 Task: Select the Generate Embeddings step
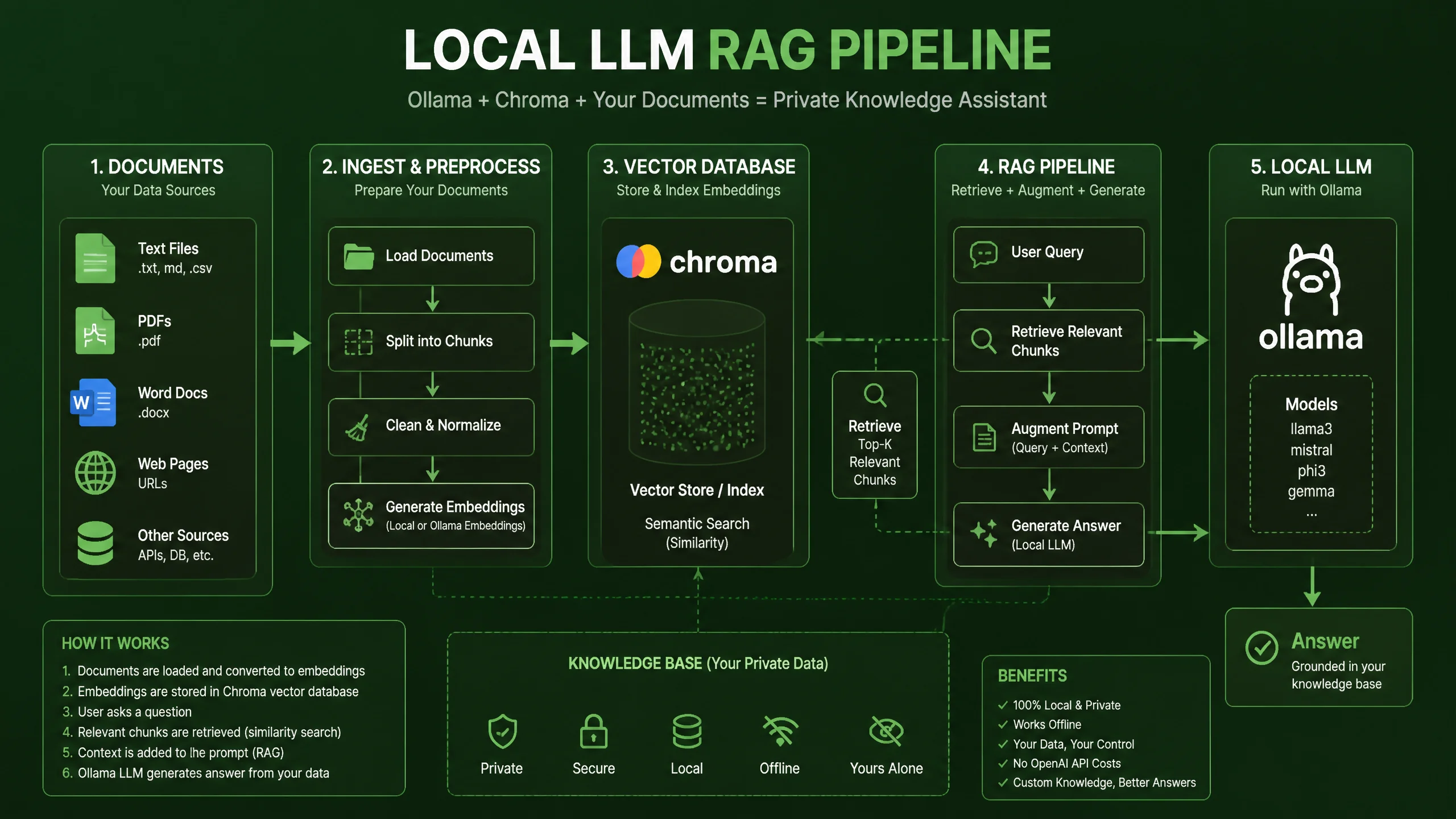click(x=431, y=516)
